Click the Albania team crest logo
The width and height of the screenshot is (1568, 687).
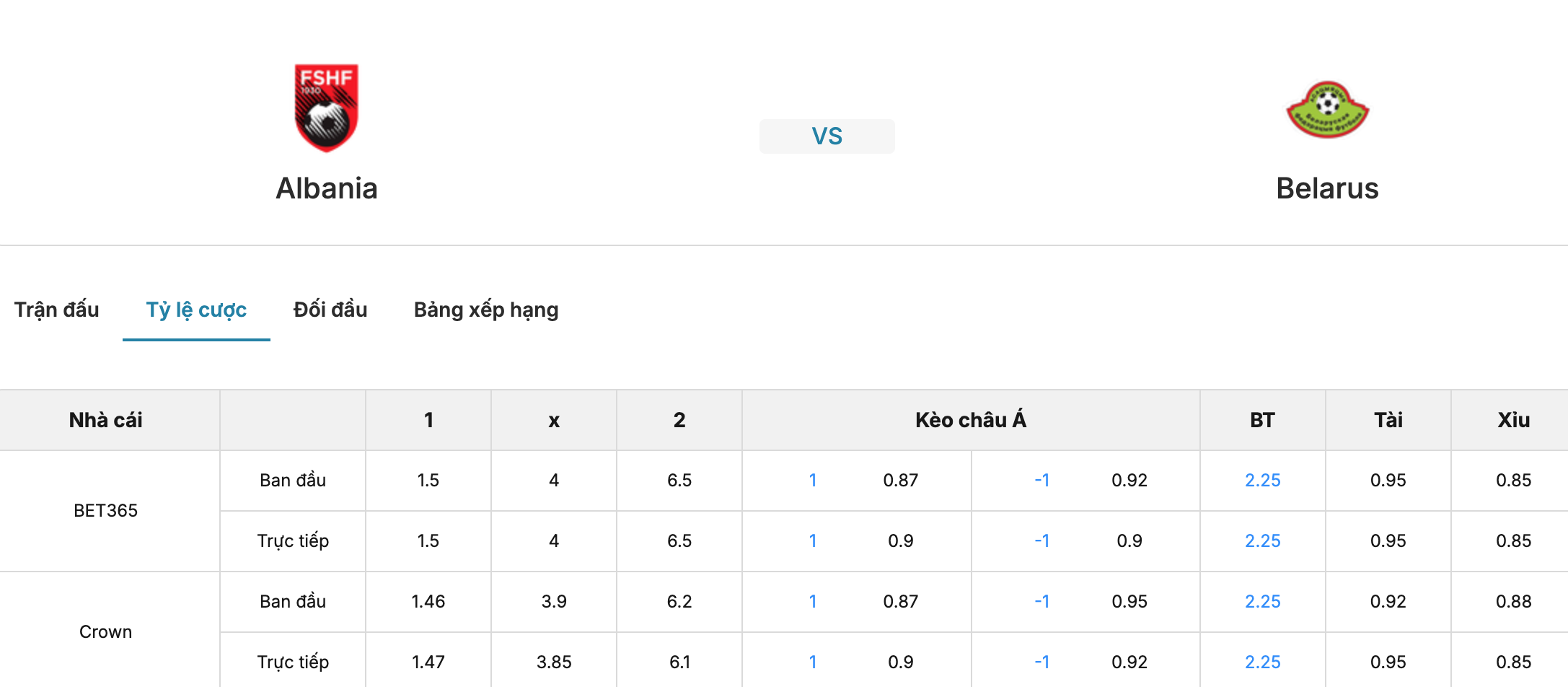click(326, 108)
